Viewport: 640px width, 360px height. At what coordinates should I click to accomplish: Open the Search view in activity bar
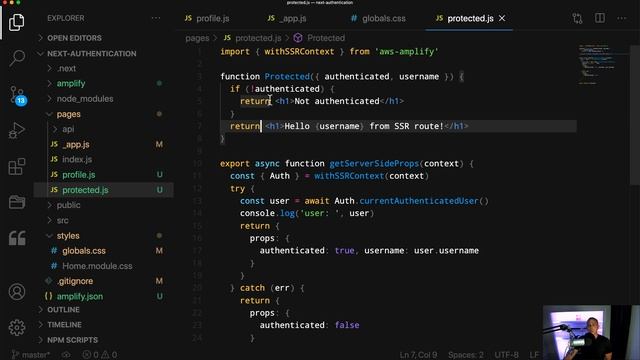coord(16,58)
